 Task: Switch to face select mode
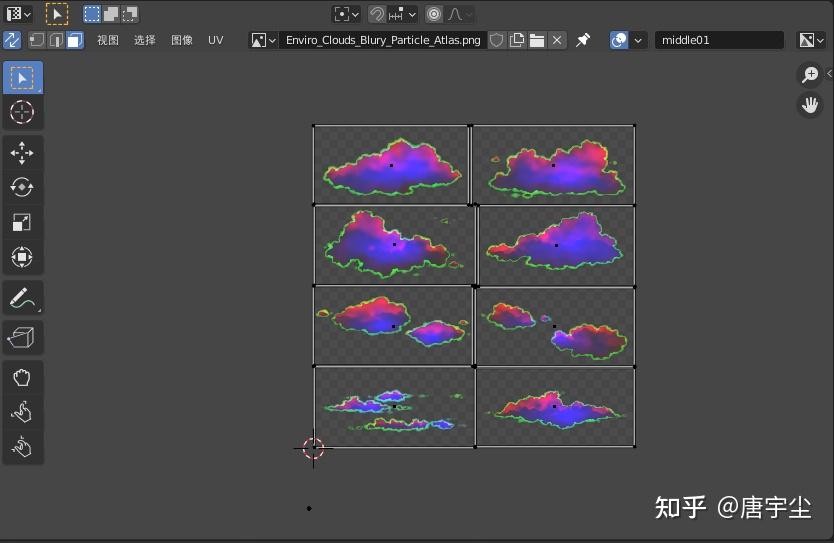pos(75,40)
